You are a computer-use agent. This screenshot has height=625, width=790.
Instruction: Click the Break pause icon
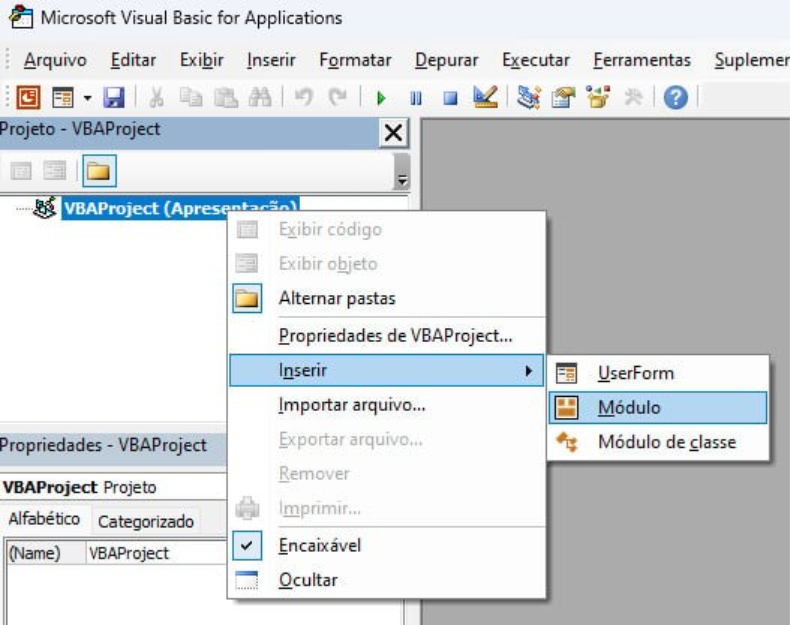tap(416, 98)
